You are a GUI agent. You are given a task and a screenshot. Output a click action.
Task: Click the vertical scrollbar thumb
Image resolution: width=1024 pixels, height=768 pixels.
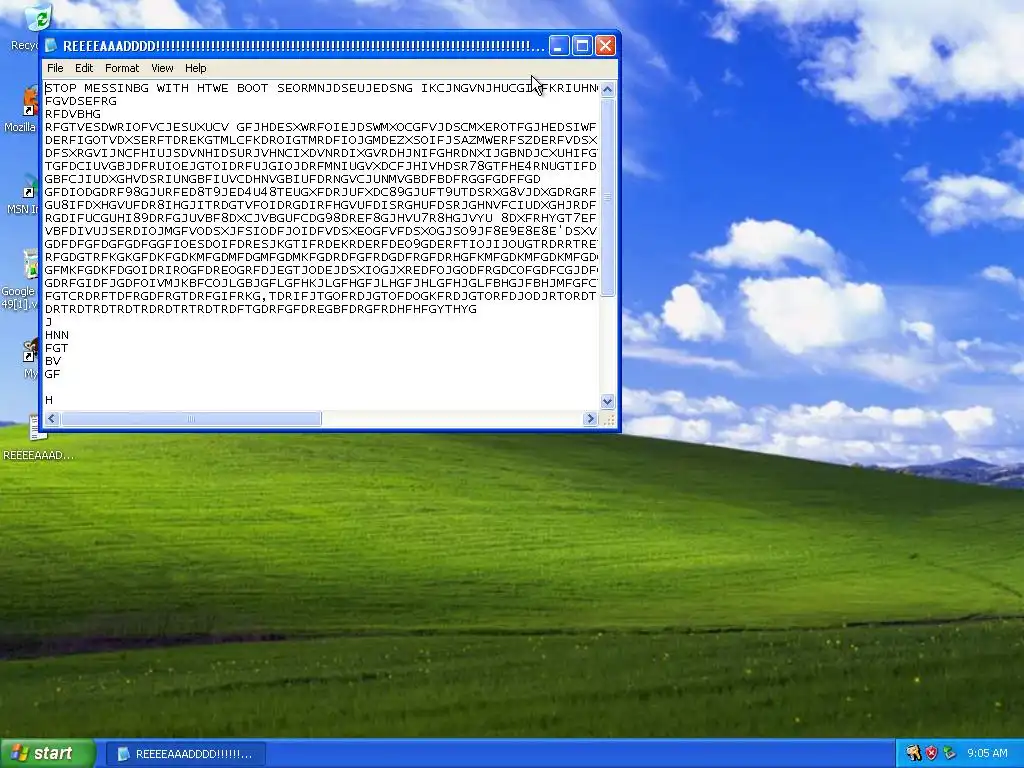607,197
